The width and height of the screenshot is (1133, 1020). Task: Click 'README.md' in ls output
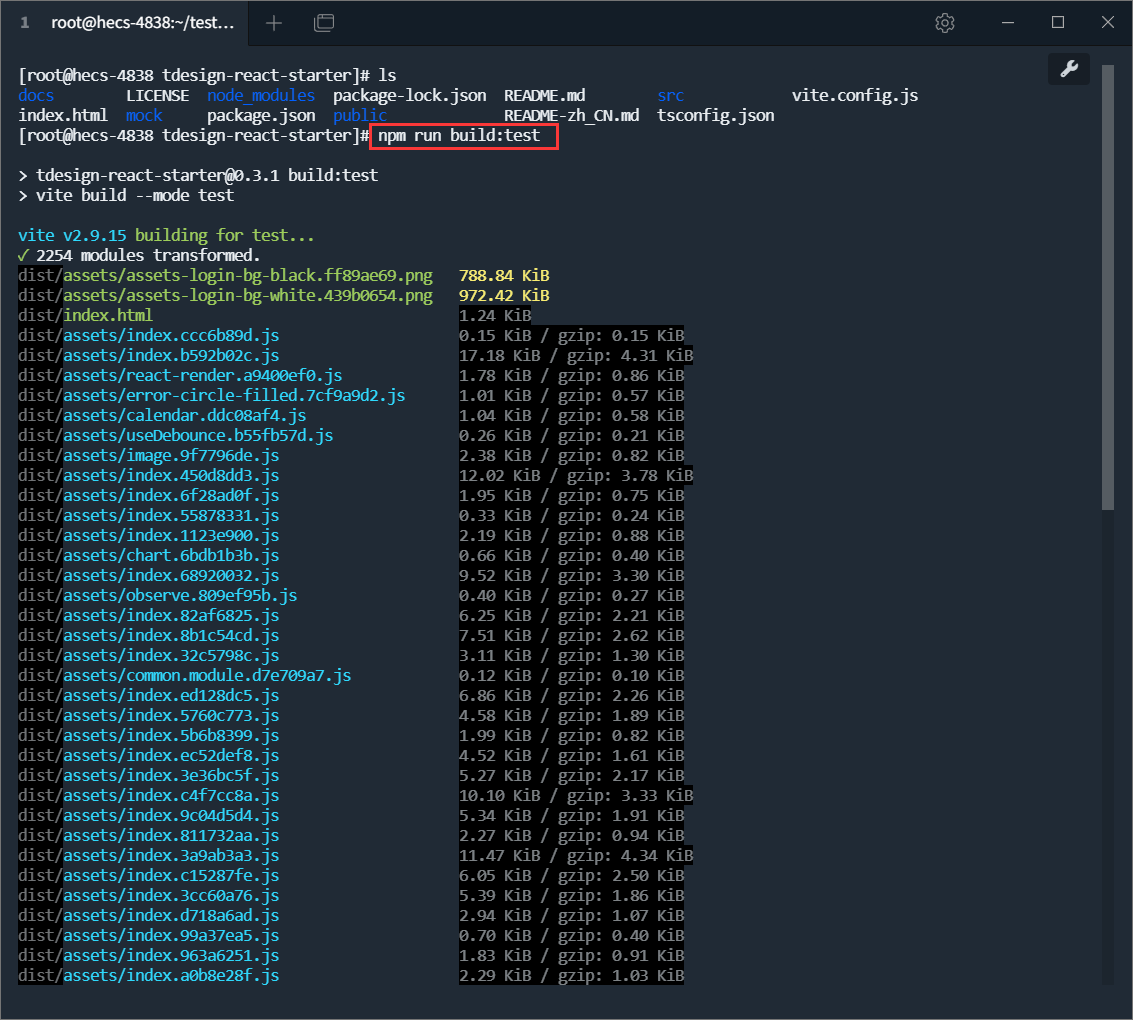pyautogui.click(x=545, y=95)
